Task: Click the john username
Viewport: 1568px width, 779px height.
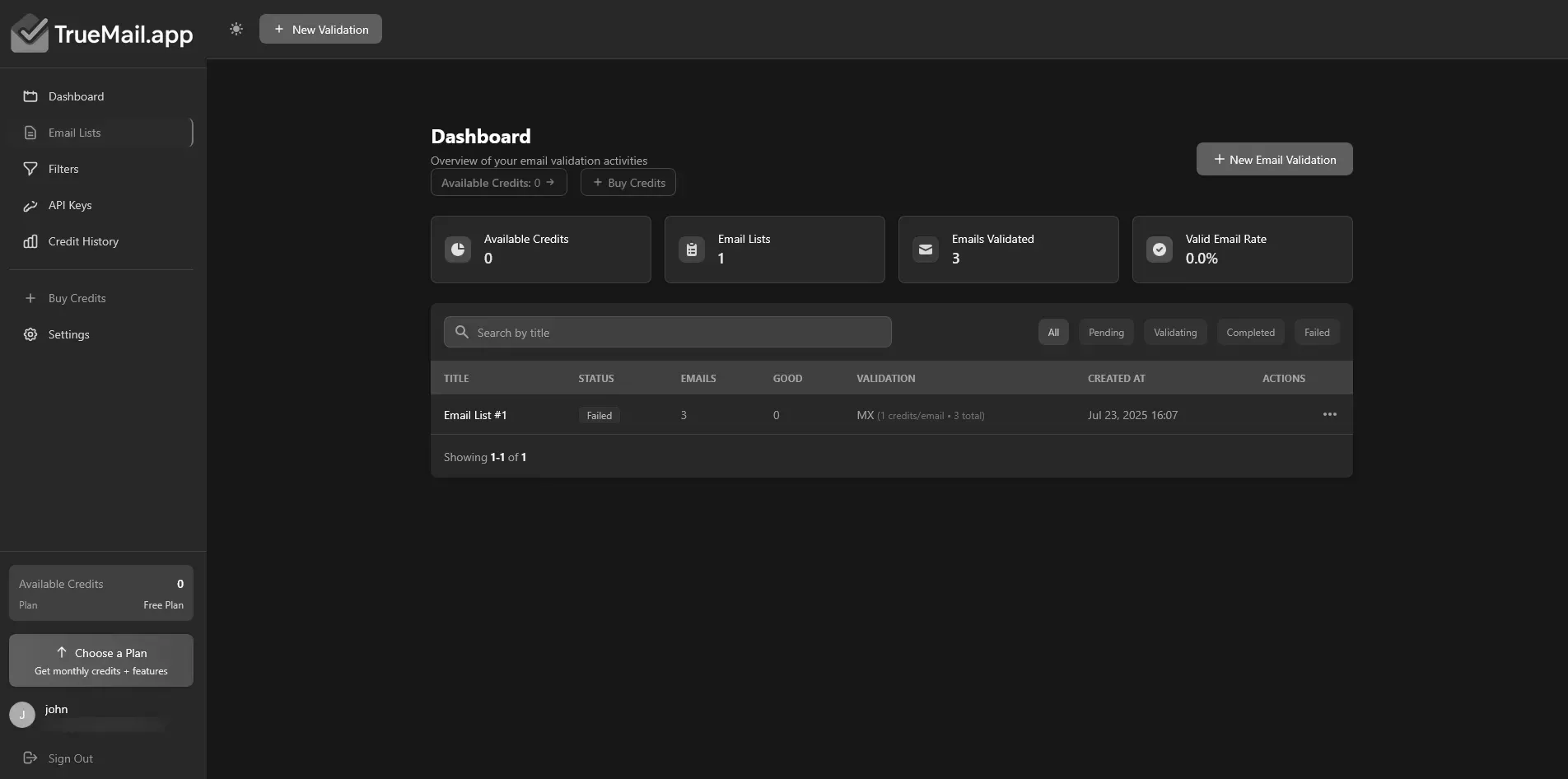Action: click(x=56, y=709)
